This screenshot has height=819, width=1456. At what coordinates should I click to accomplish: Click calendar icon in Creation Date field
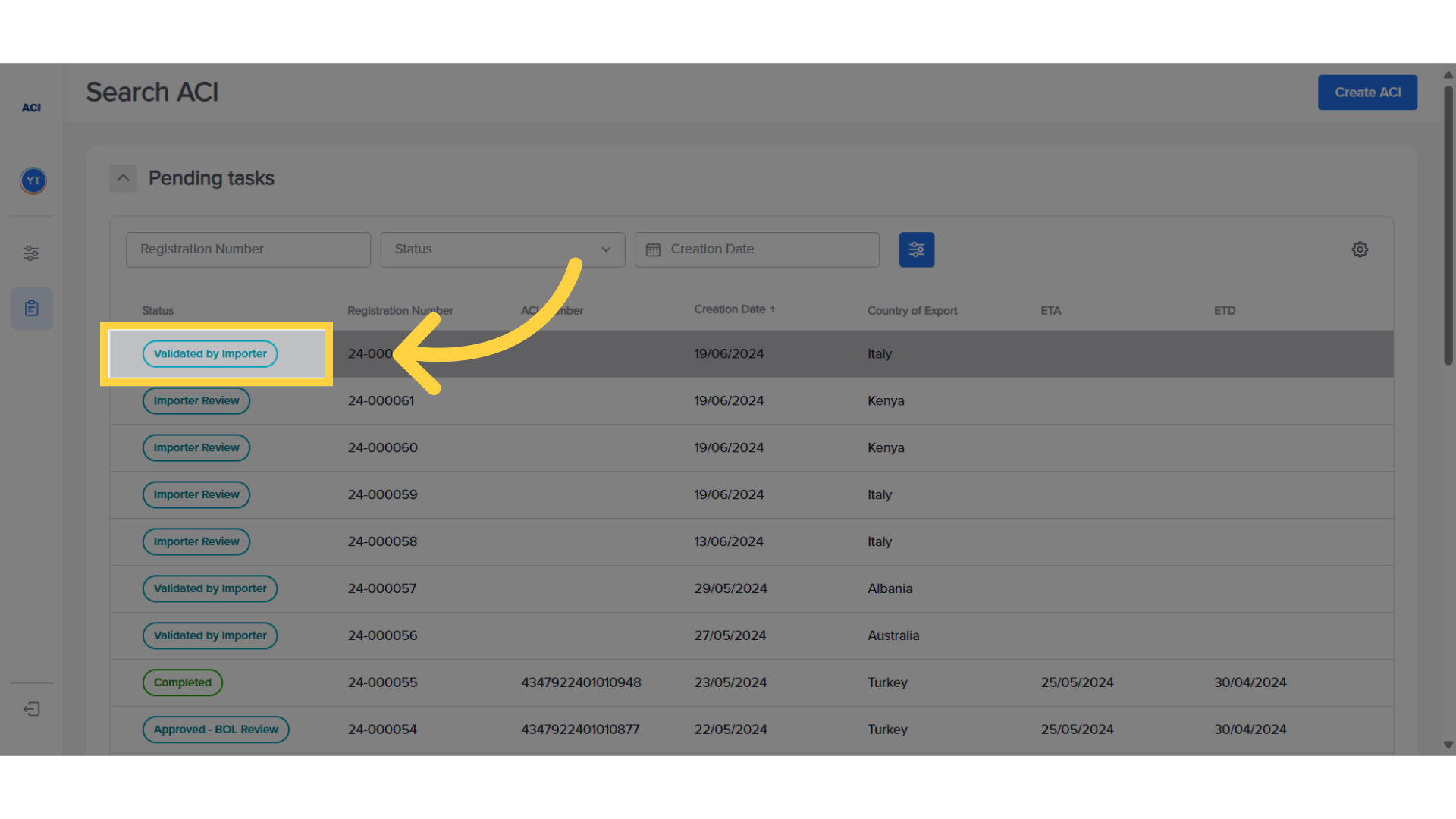point(653,249)
